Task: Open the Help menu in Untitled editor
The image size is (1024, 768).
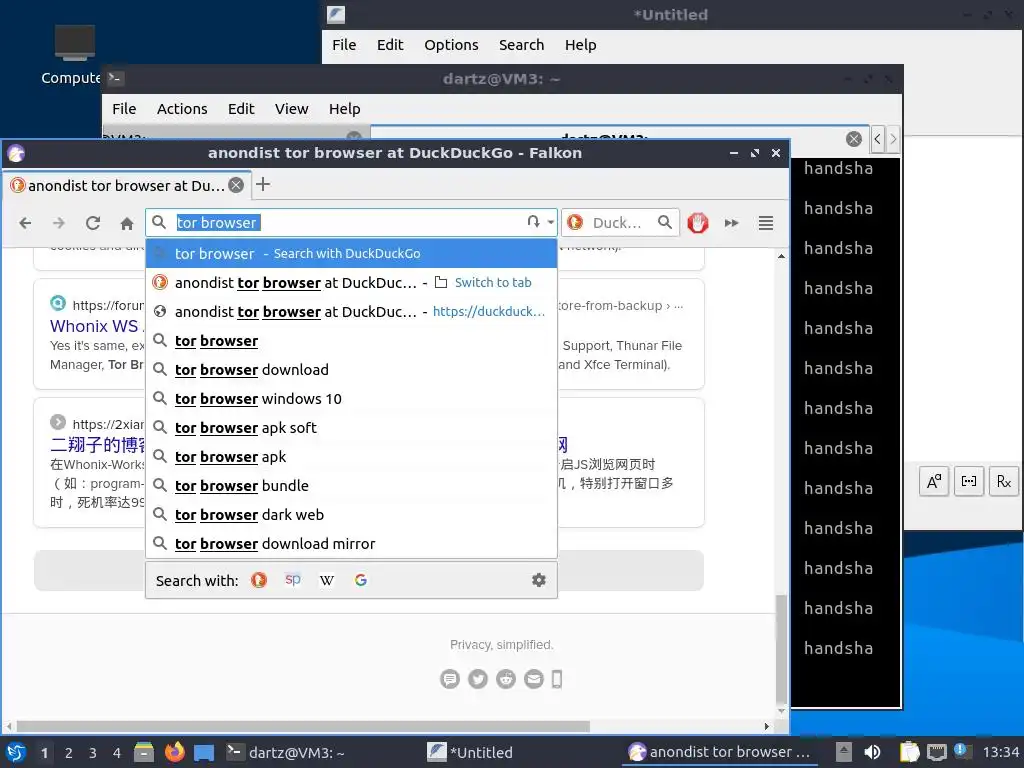Action: [x=581, y=45]
